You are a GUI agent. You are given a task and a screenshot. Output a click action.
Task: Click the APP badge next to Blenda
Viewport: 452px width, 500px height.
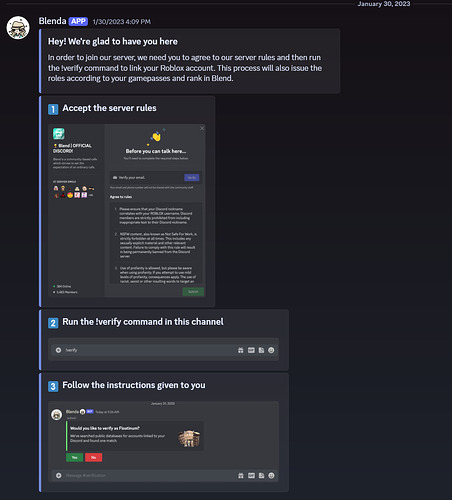tap(78, 21)
